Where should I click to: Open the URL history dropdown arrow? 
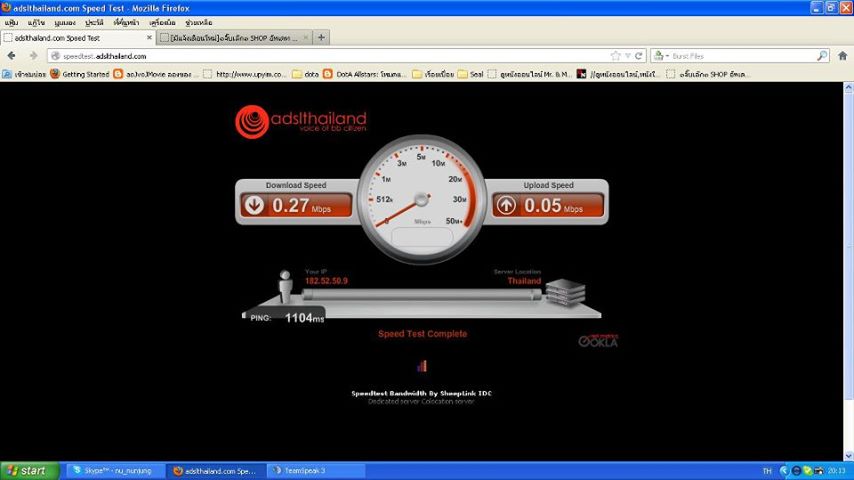click(x=627, y=56)
